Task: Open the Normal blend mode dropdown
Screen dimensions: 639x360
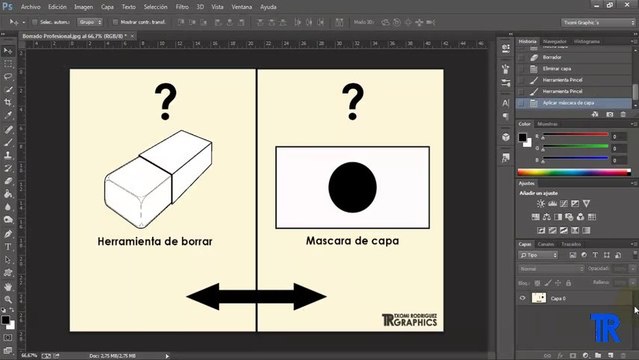Action: tap(551, 269)
